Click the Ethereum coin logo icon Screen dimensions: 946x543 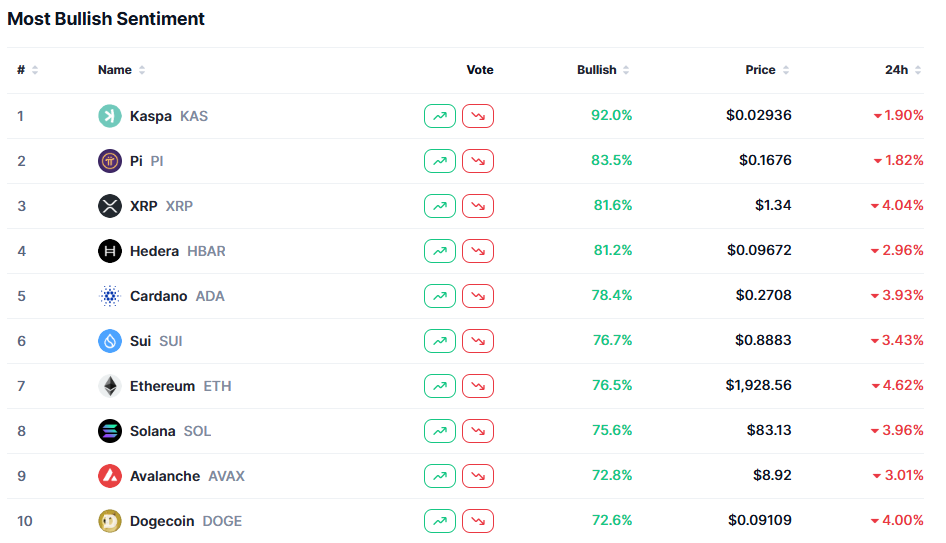pos(110,386)
